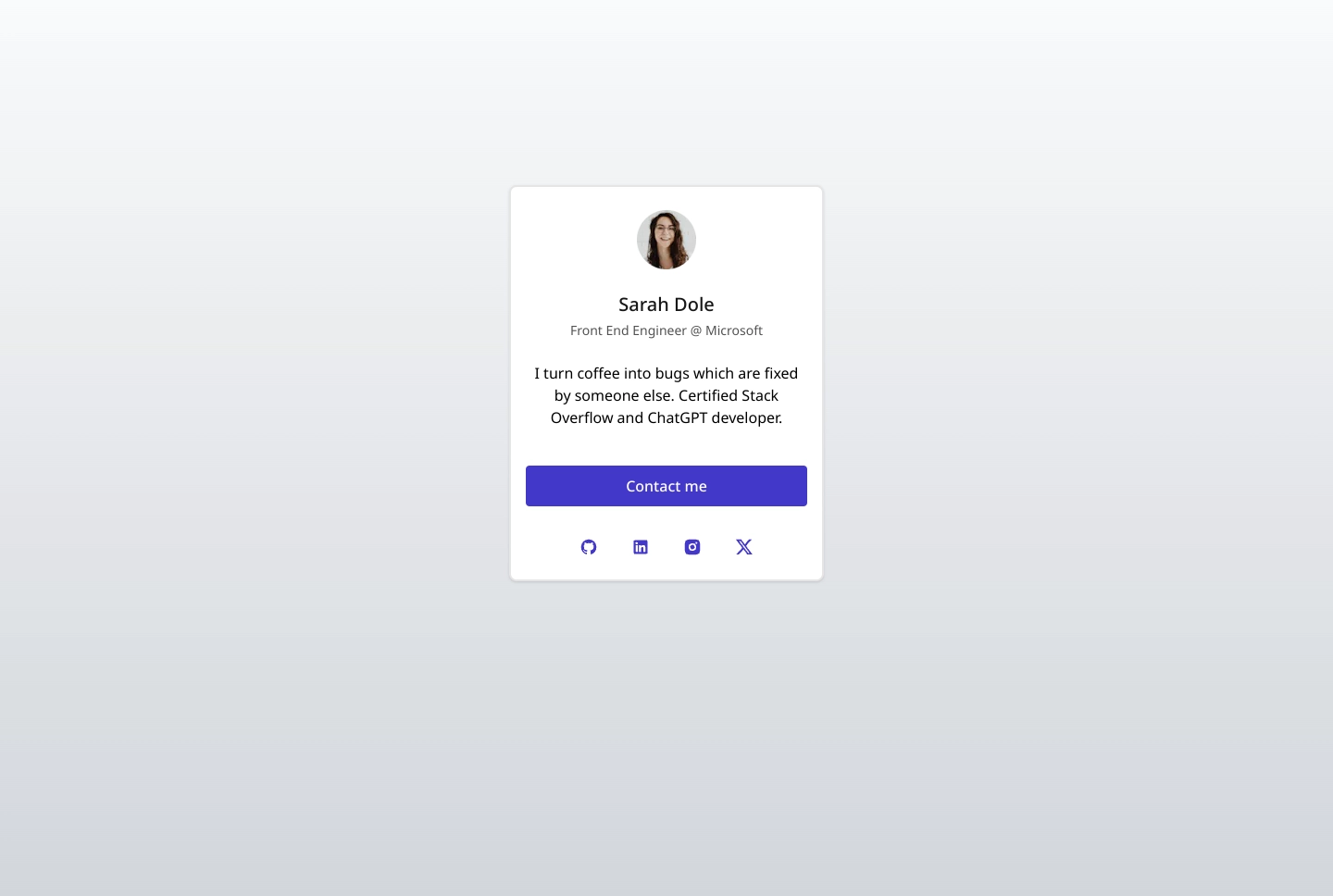The width and height of the screenshot is (1333, 896).
Task: Click the word ChatGPT in the bio
Action: (678, 417)
